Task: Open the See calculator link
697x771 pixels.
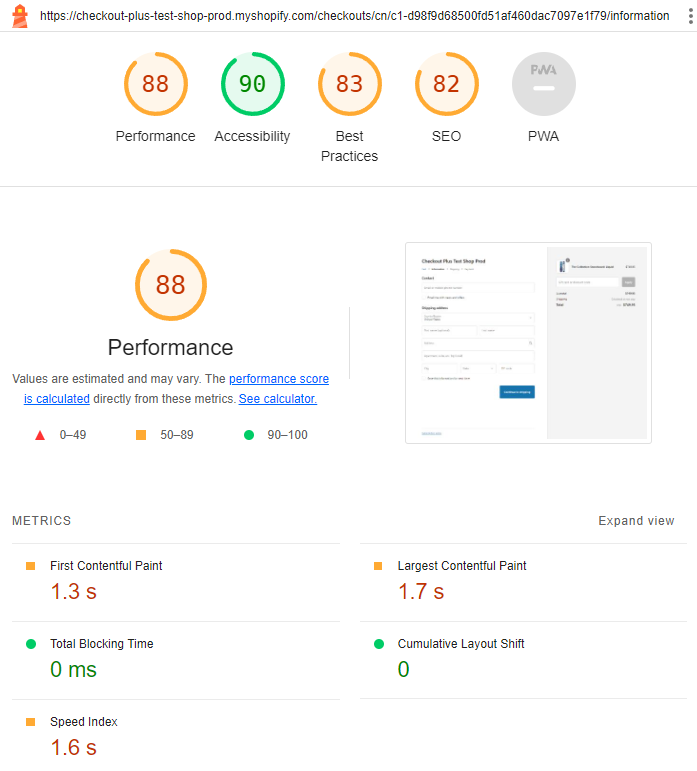Action: click(278, 399)
